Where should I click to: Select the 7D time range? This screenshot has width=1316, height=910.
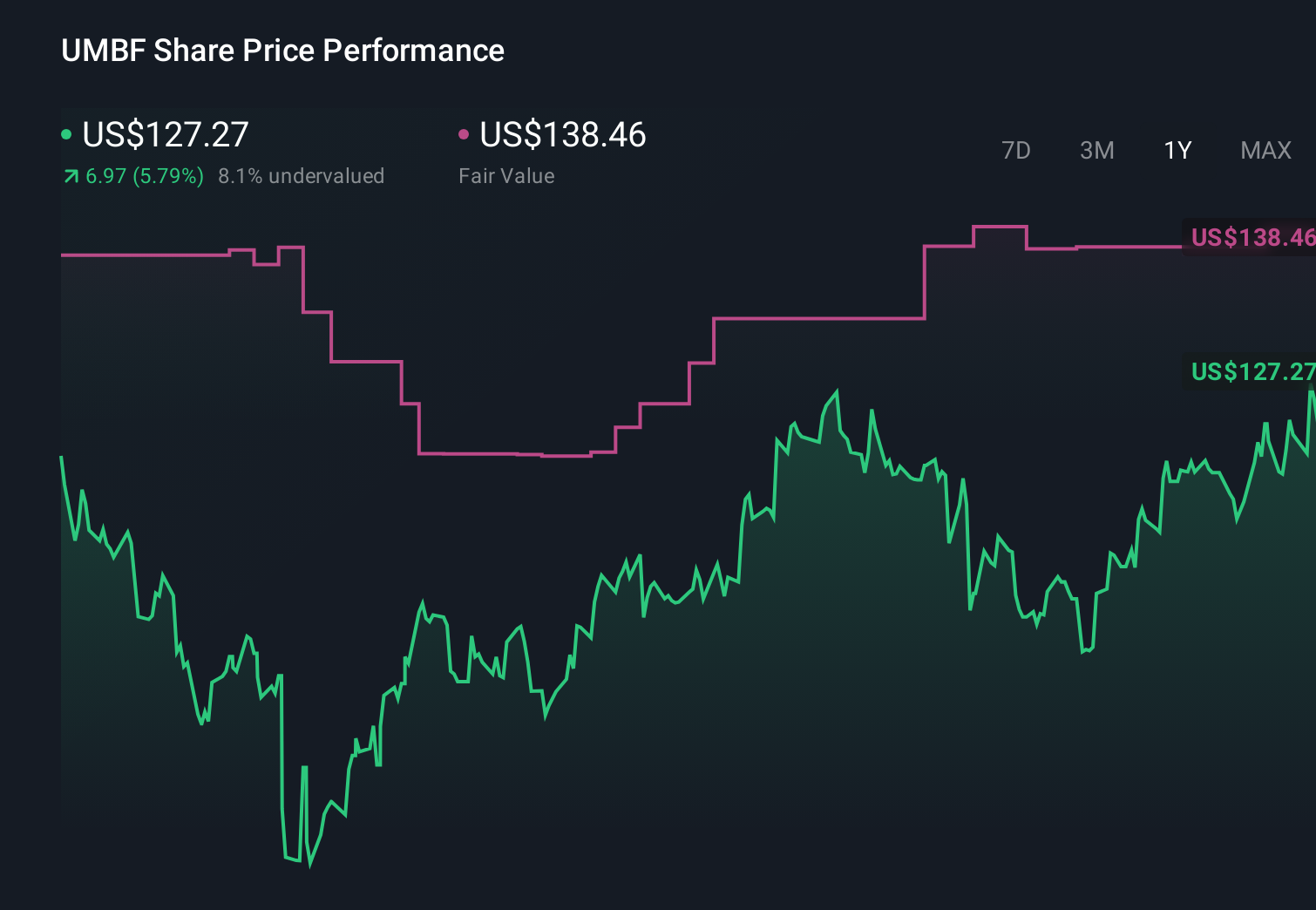1017,150
